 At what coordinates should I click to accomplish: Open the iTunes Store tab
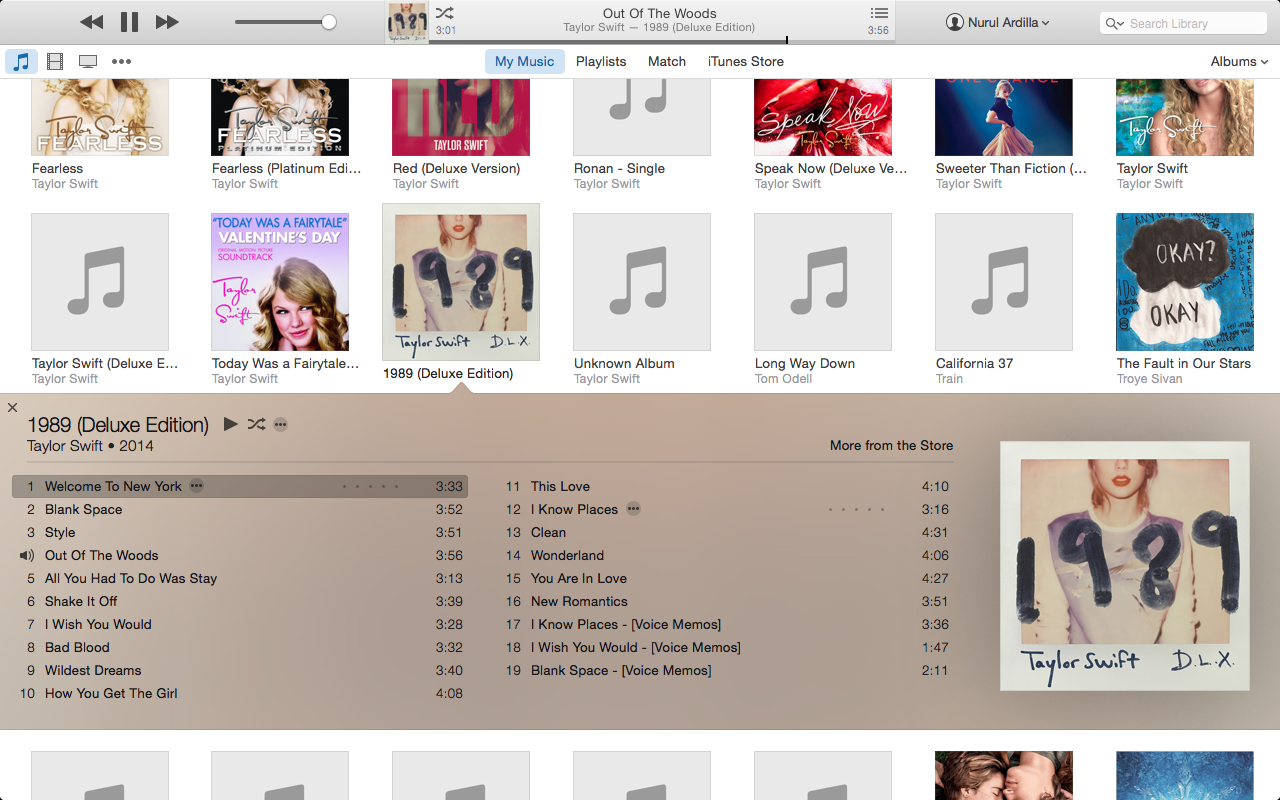click(x=746, y=61)
